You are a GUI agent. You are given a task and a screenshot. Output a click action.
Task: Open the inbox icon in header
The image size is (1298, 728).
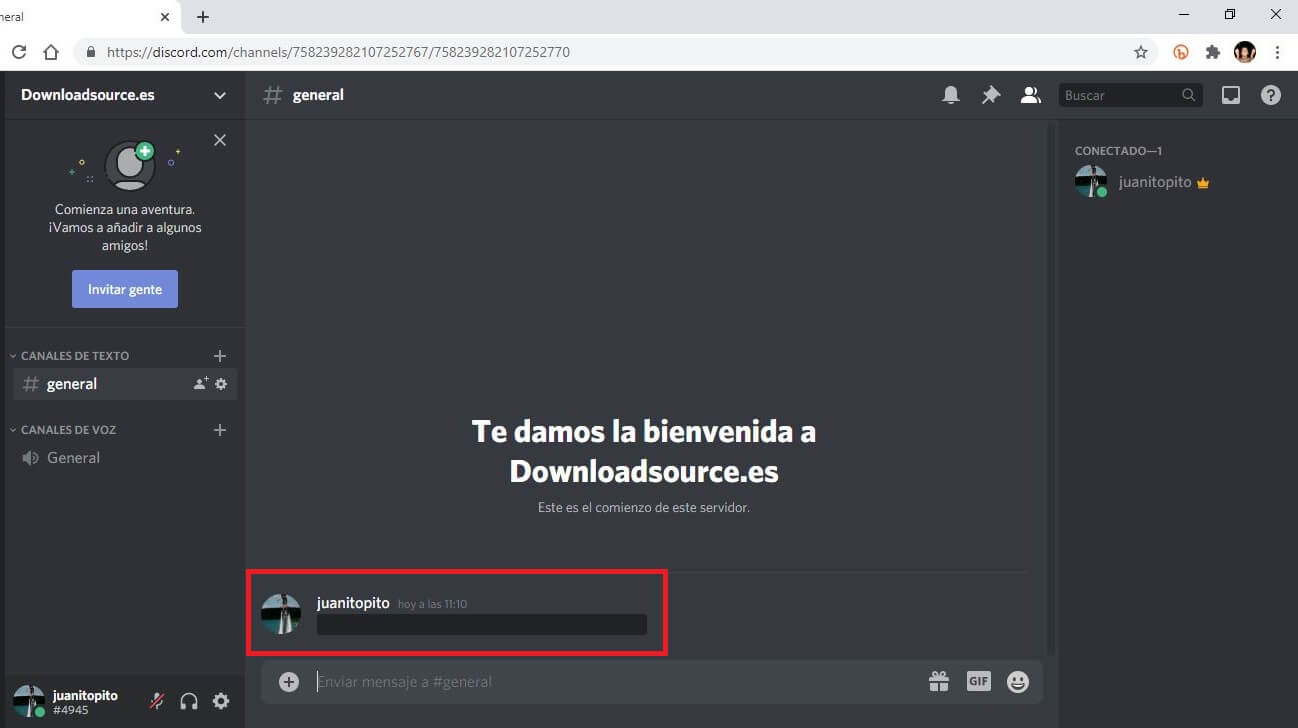(x=1231, y=95)
